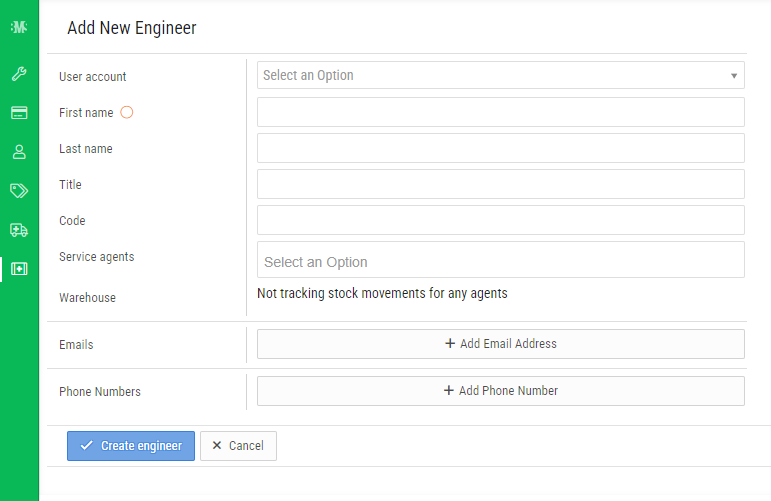Expand the User account dropdown
The image size is (771, 501).
point(500,75)
